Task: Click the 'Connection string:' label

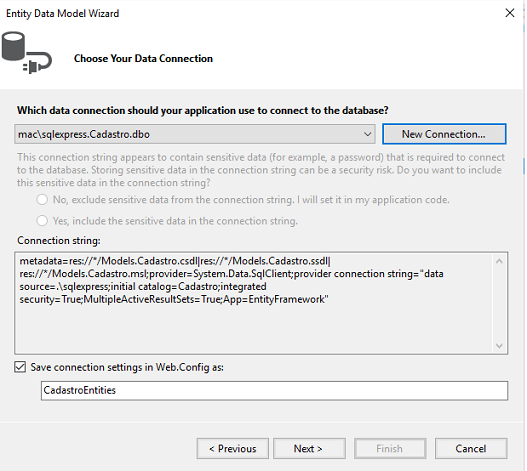Action: click(x=59, y=240)
